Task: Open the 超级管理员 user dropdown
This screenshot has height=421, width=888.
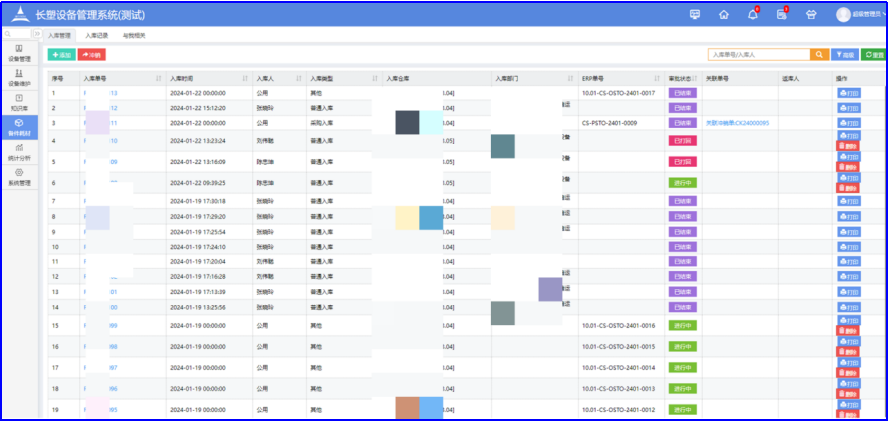Action: [x=859, y=14]
